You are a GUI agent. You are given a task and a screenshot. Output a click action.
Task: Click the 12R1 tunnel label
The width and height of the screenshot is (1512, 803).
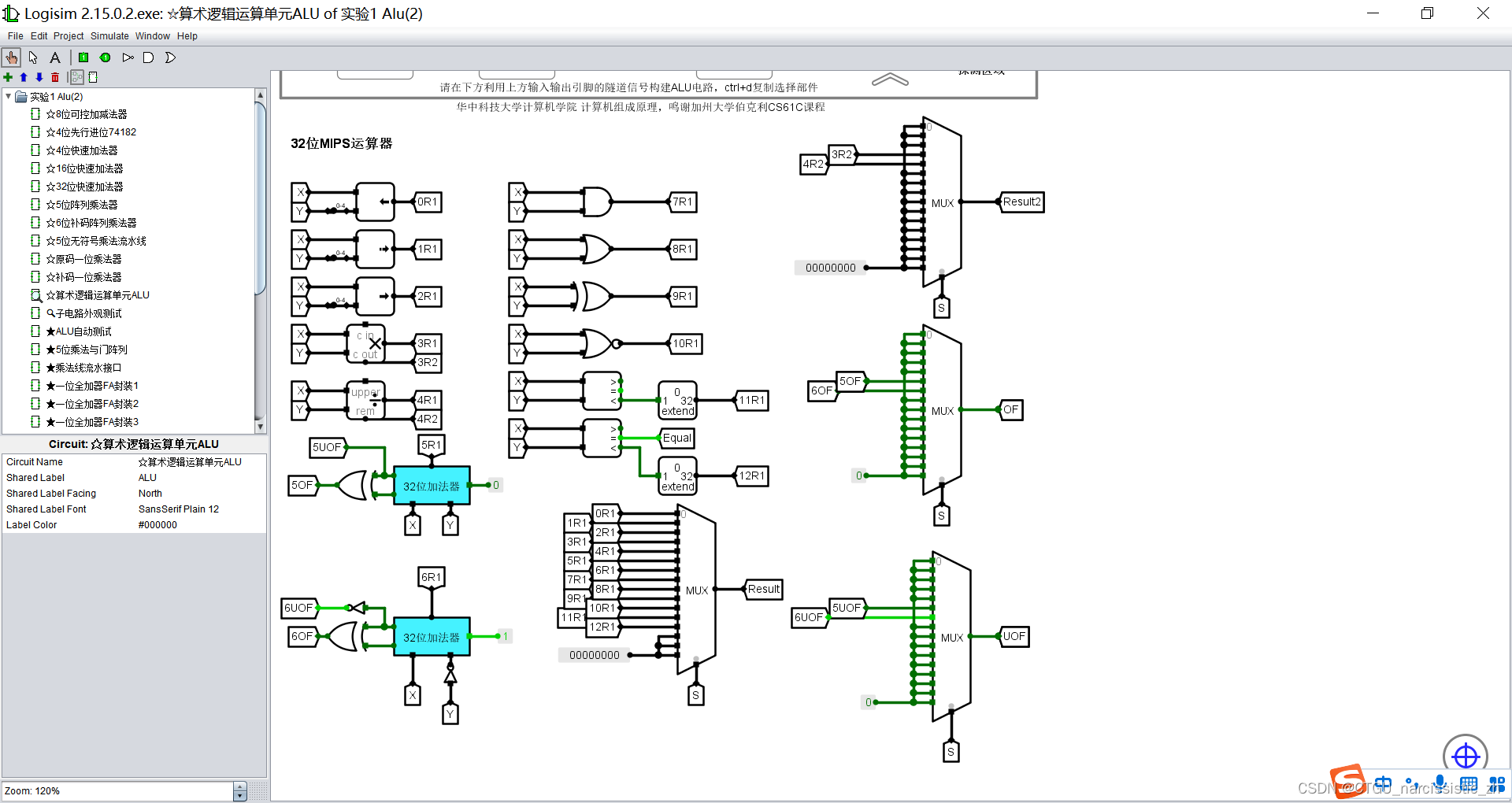click(x=752, y=476)
